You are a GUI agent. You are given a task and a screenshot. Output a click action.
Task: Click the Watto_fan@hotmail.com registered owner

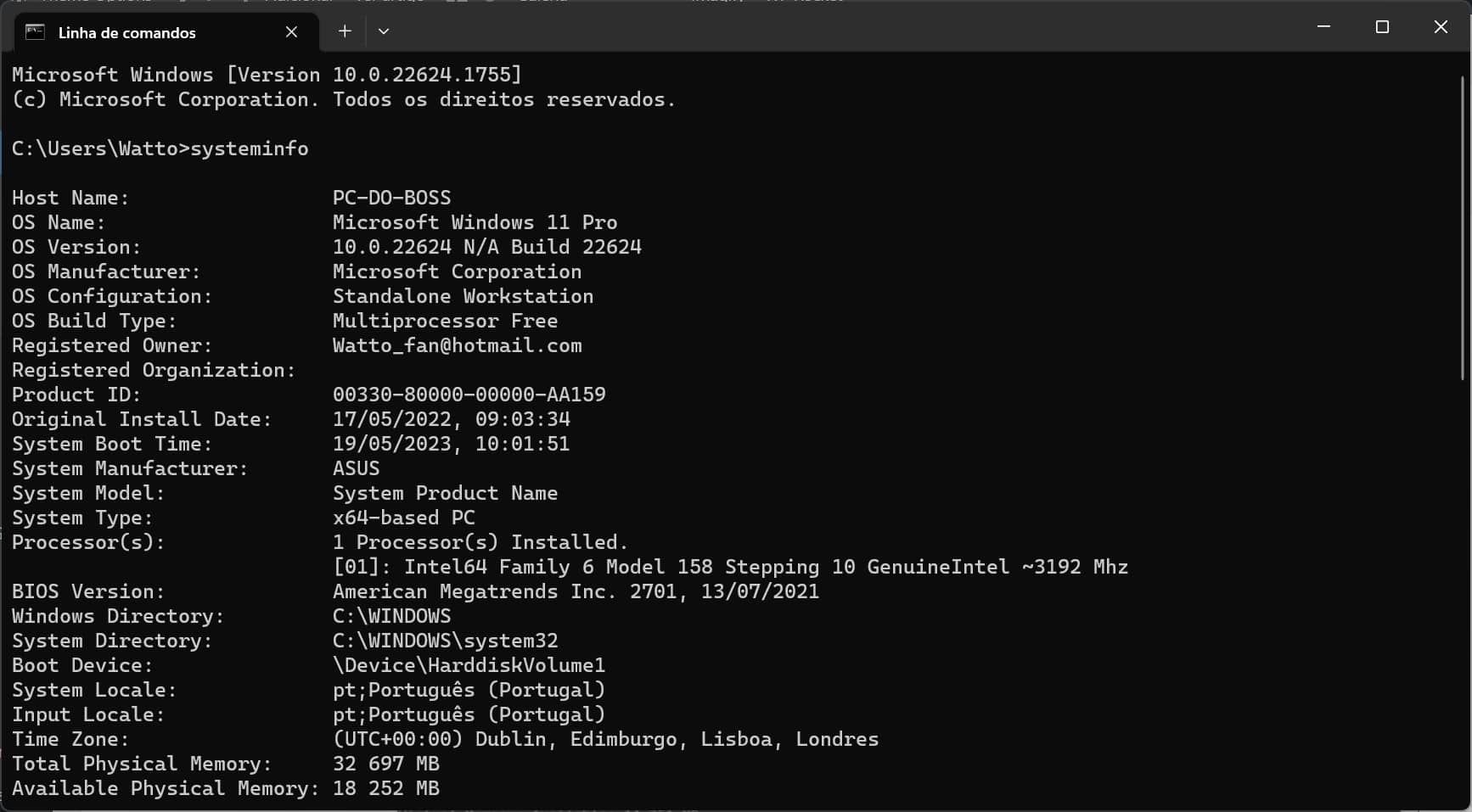457,345
